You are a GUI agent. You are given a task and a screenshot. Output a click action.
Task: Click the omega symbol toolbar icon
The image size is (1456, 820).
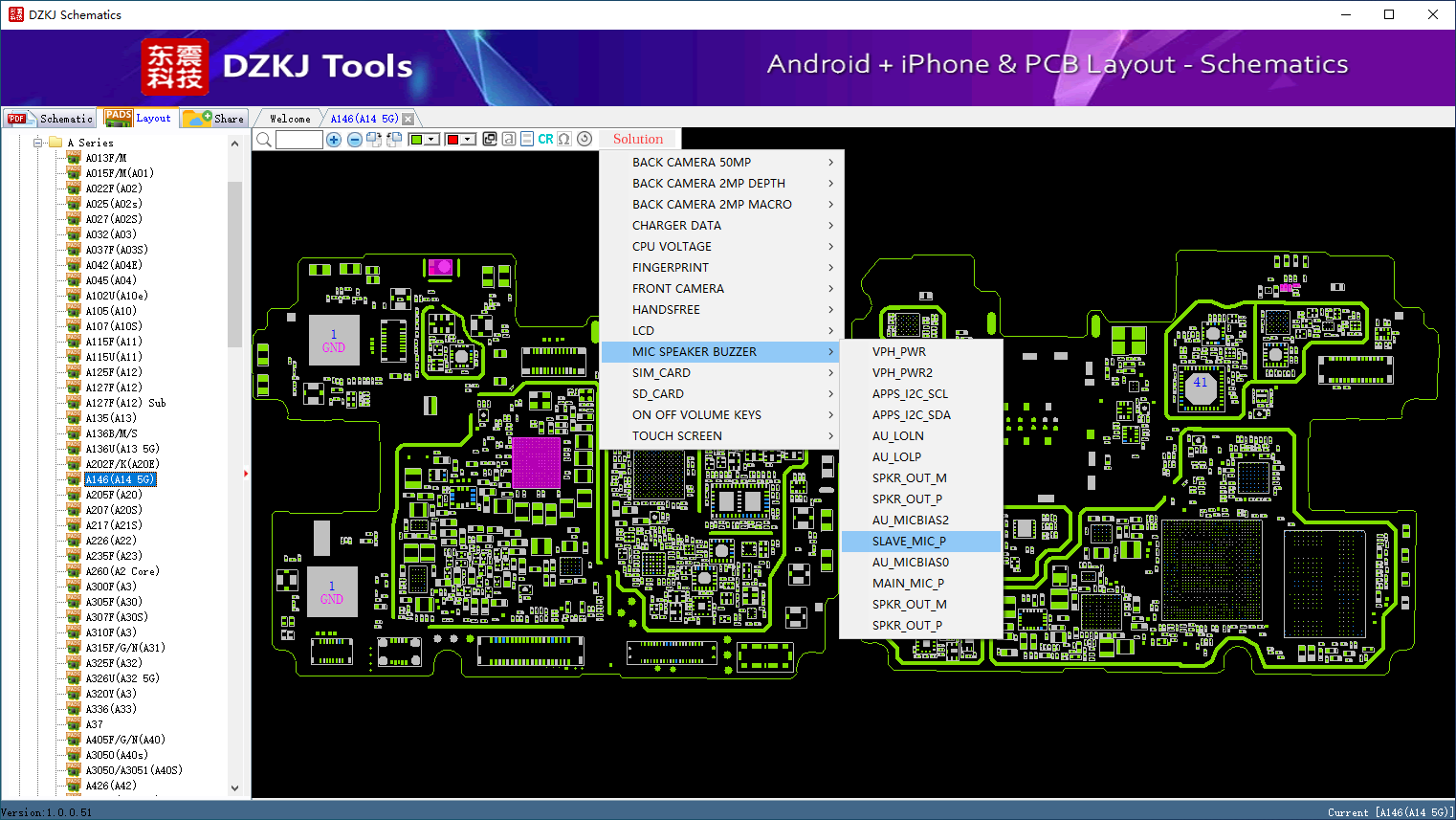[564, 139]
